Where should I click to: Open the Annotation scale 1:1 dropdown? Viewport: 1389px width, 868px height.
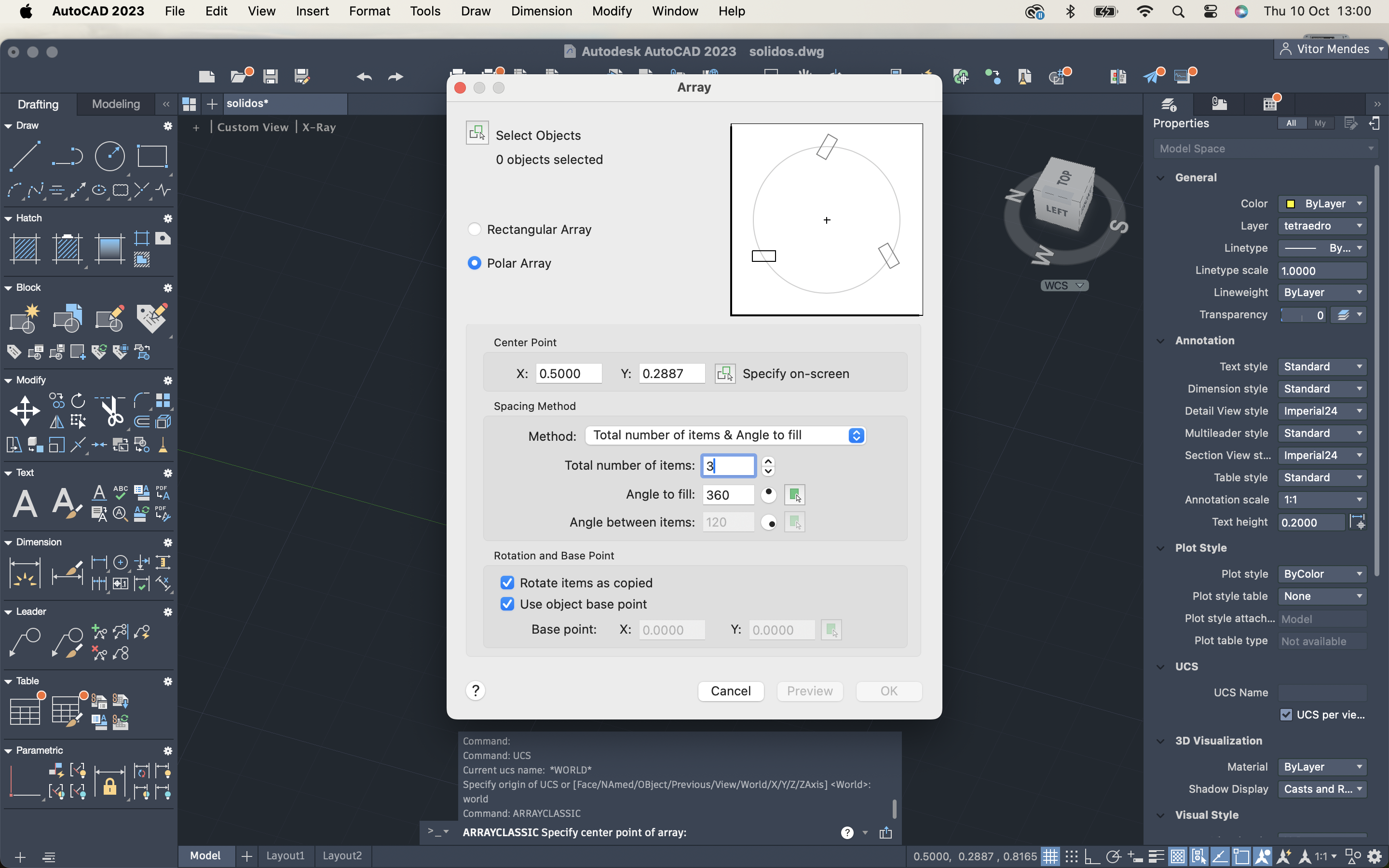point(1322,500)
